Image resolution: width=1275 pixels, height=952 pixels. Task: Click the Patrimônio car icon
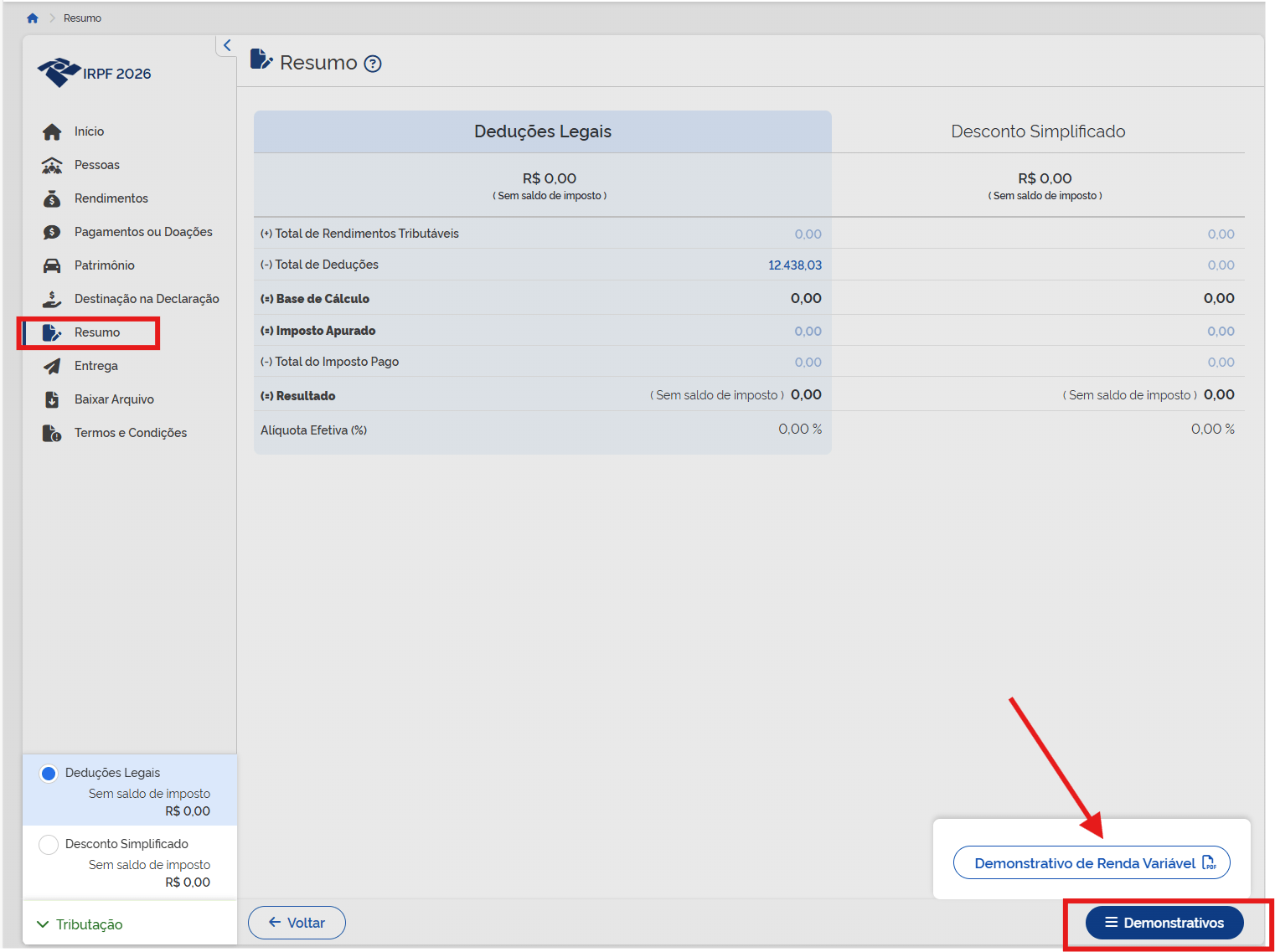pyautogui.click(x=52, y=265)
